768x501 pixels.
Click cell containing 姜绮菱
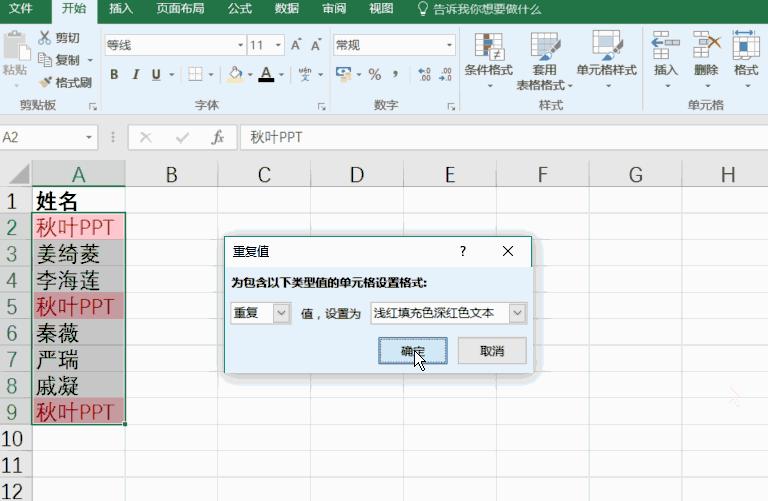click(78, 254)
